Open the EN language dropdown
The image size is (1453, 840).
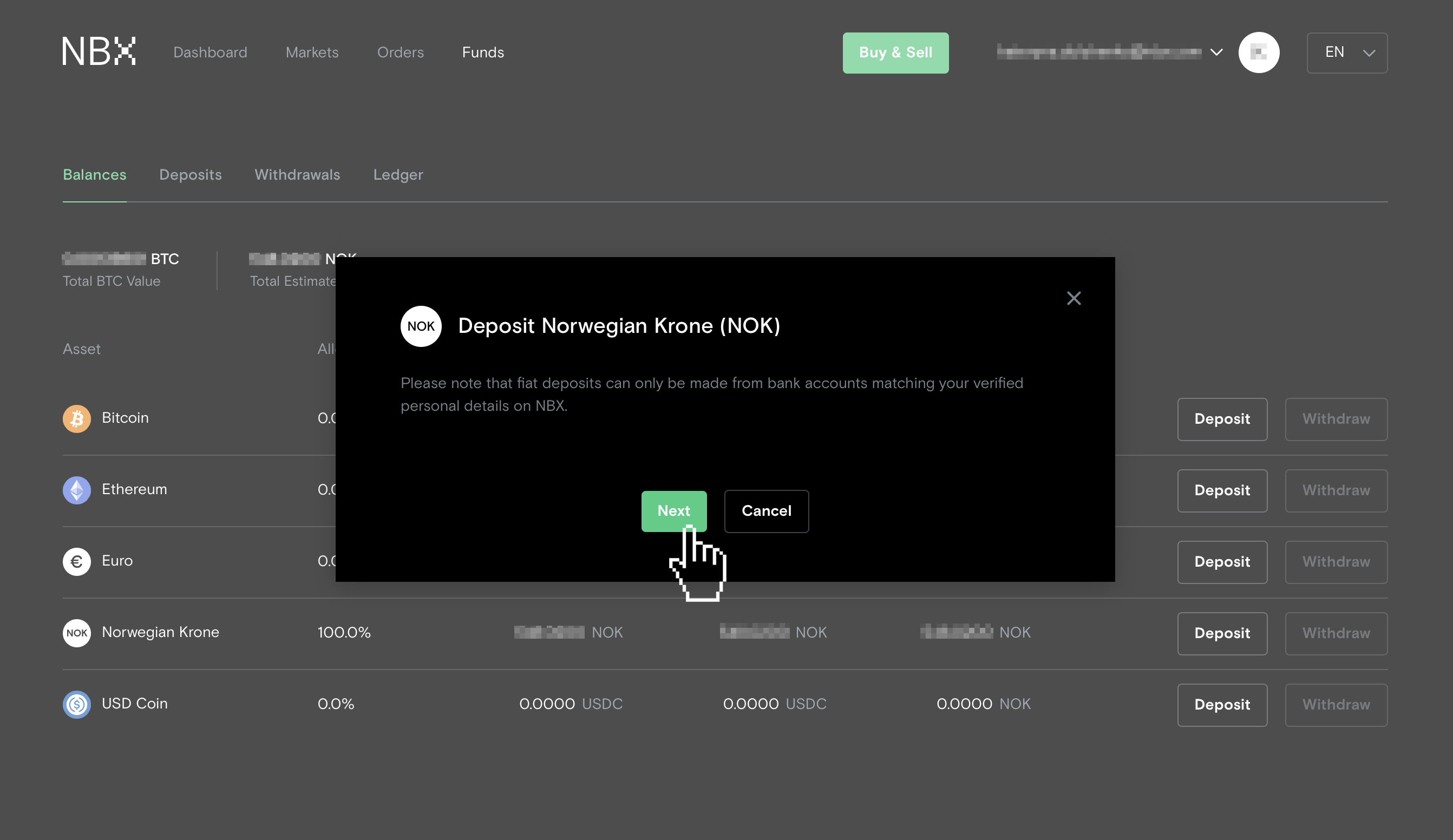(1347, 52)
